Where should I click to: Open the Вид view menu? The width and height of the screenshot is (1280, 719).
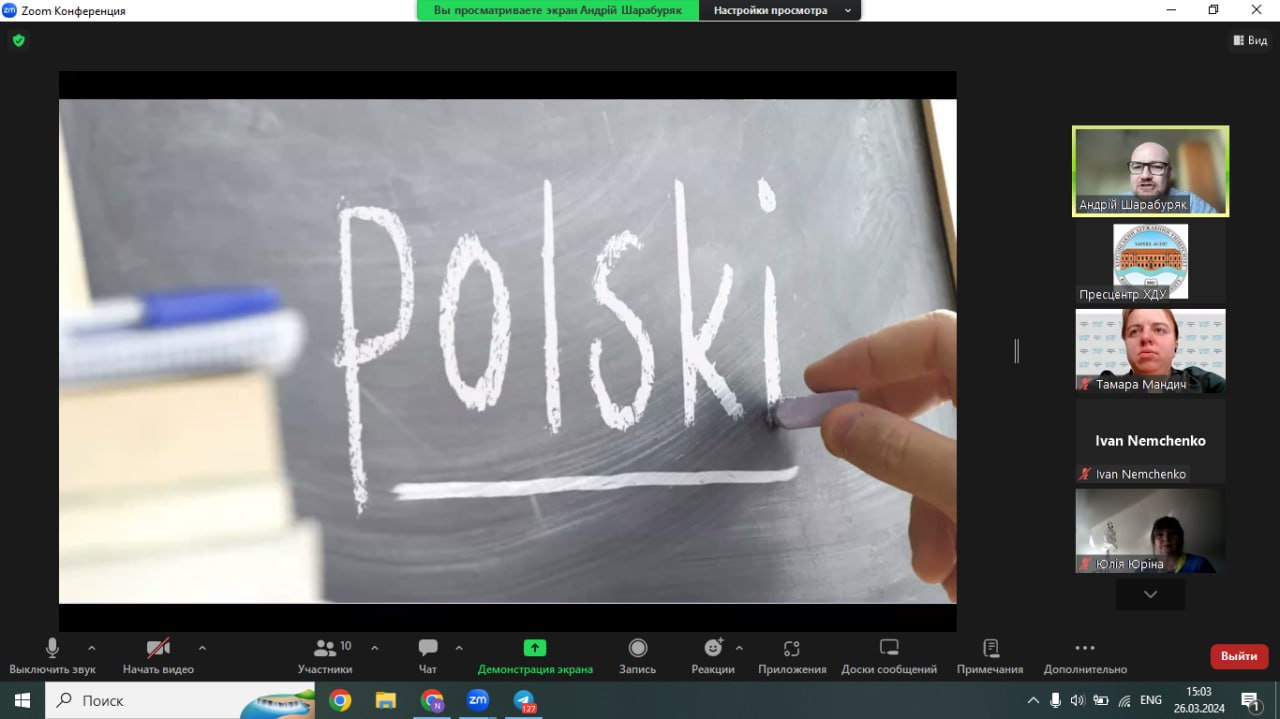1250,40
